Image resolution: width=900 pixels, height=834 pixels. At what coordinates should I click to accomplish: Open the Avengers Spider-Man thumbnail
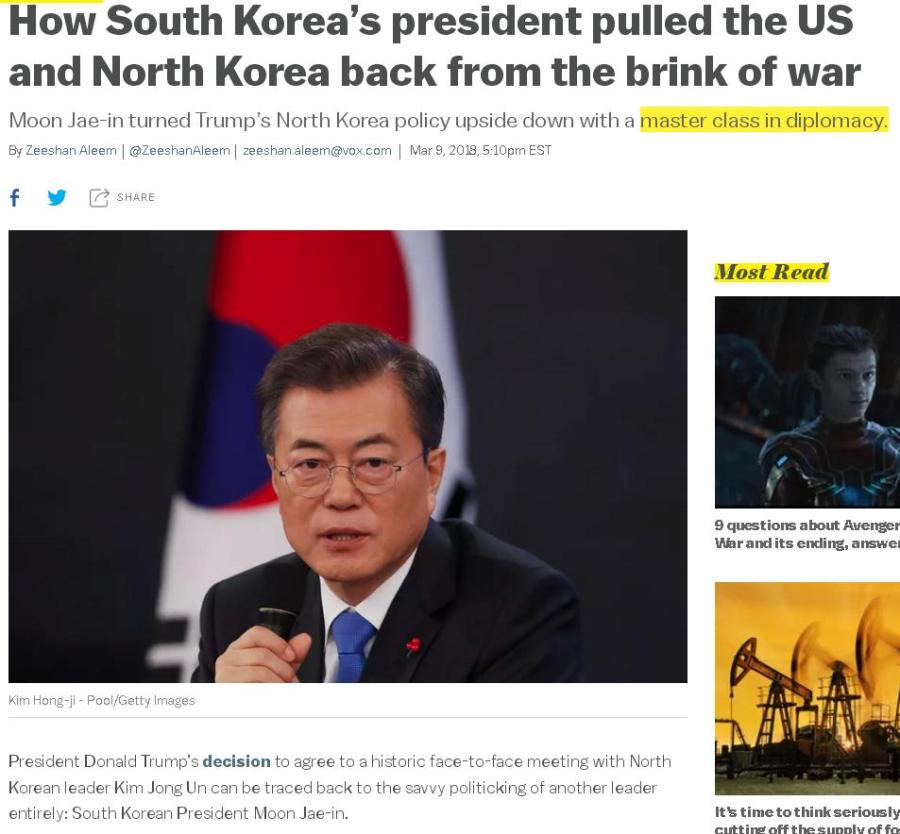click(807, 402)
